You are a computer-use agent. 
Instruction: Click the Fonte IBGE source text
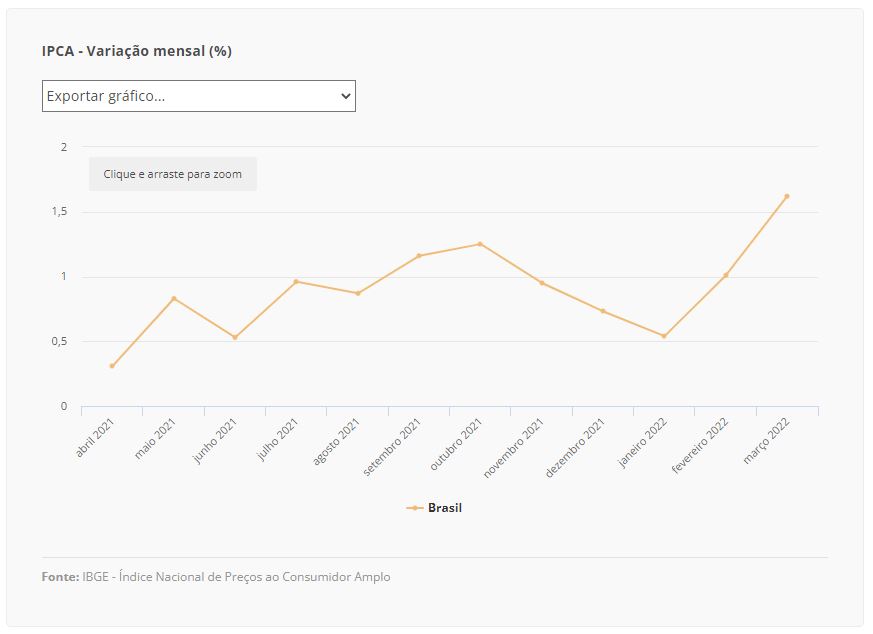point(216,577)
